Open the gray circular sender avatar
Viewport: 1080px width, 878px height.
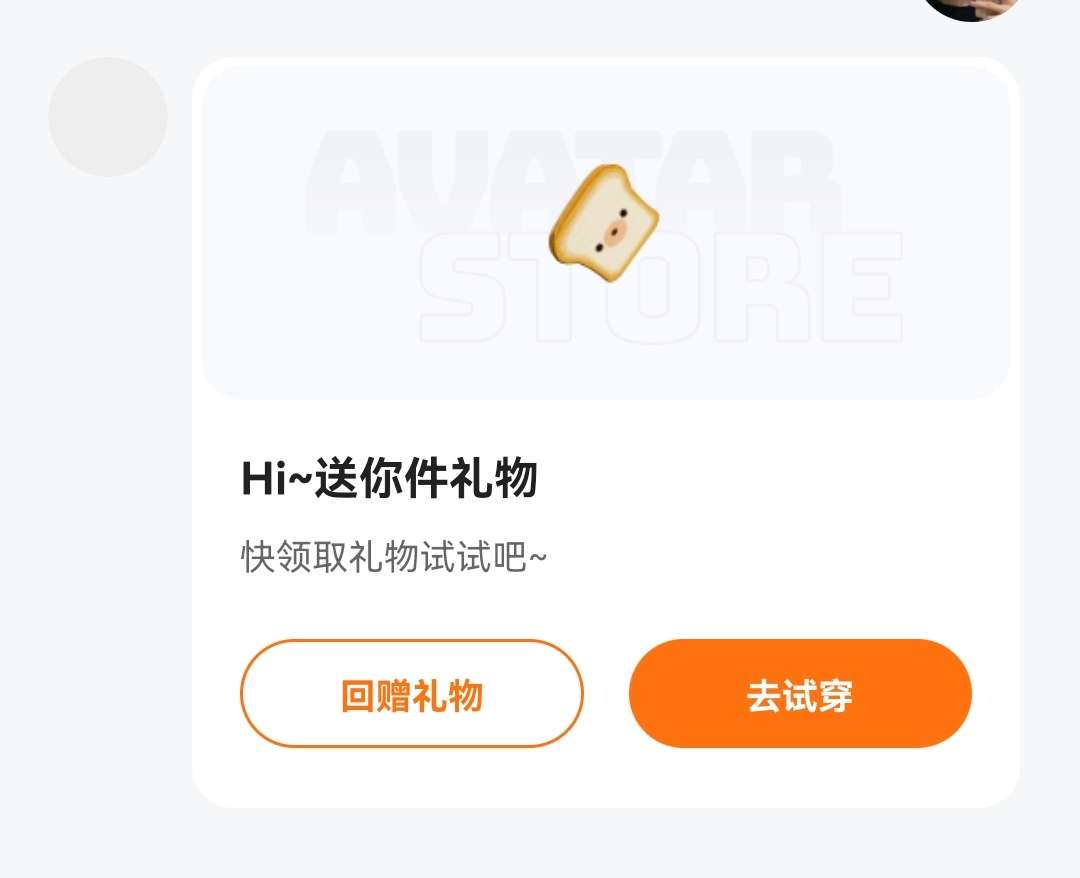(108, 116)
